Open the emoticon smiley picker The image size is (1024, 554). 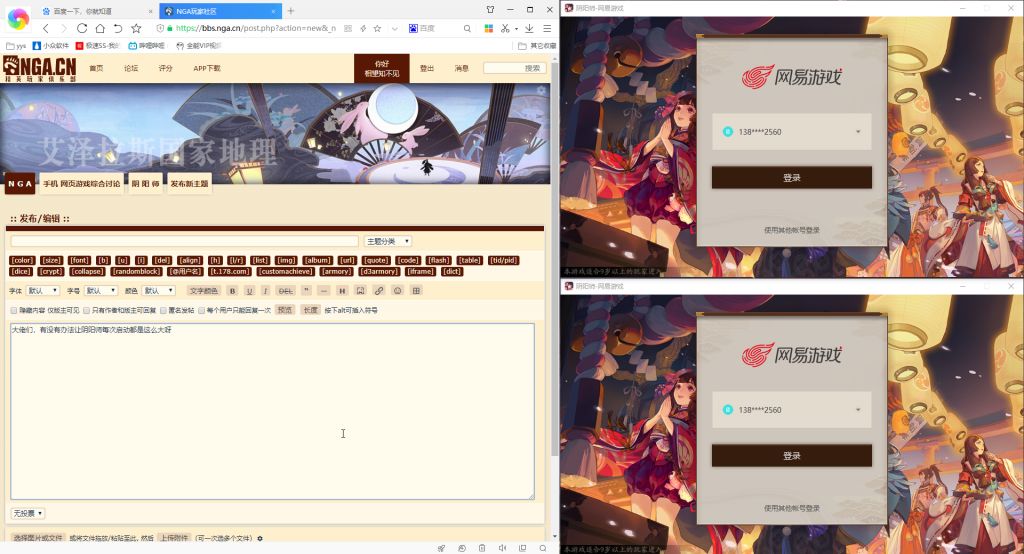coord(398,291)
